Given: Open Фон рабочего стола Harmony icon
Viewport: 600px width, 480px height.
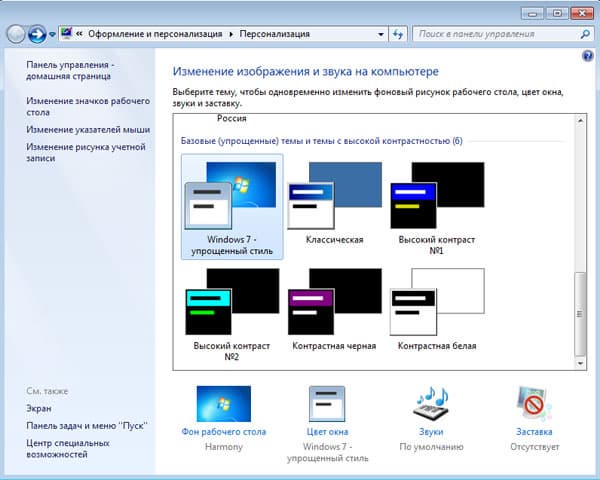Looking at the screenshot, I should 224,403.
